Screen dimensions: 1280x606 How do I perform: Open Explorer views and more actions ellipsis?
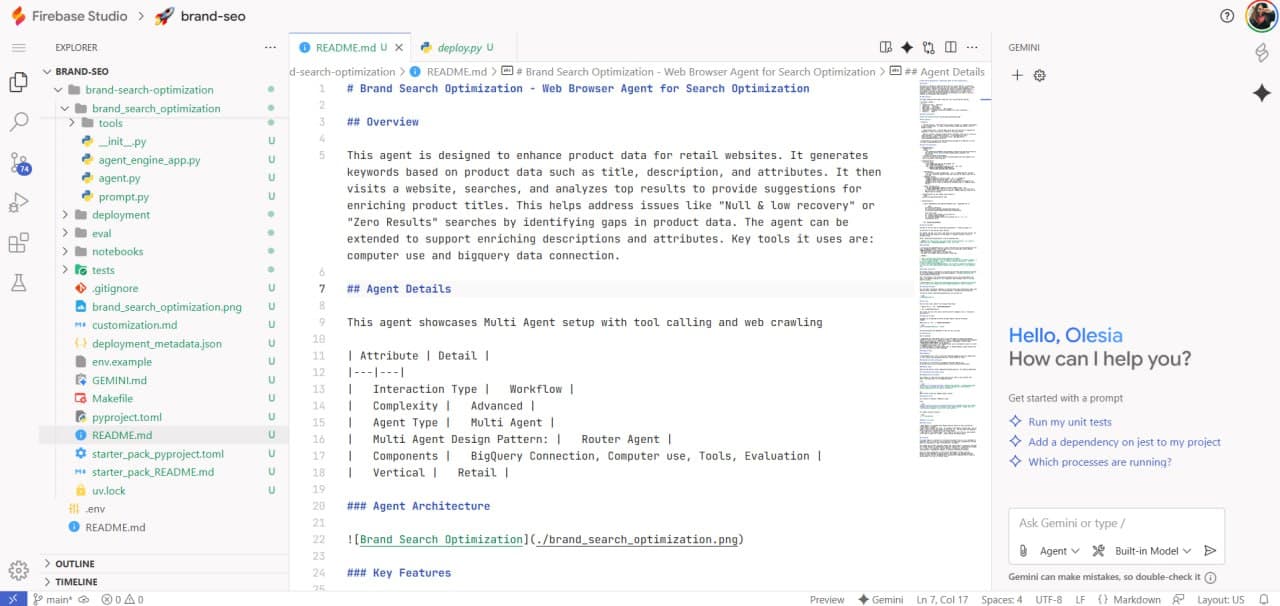click(x=270, y=47)
